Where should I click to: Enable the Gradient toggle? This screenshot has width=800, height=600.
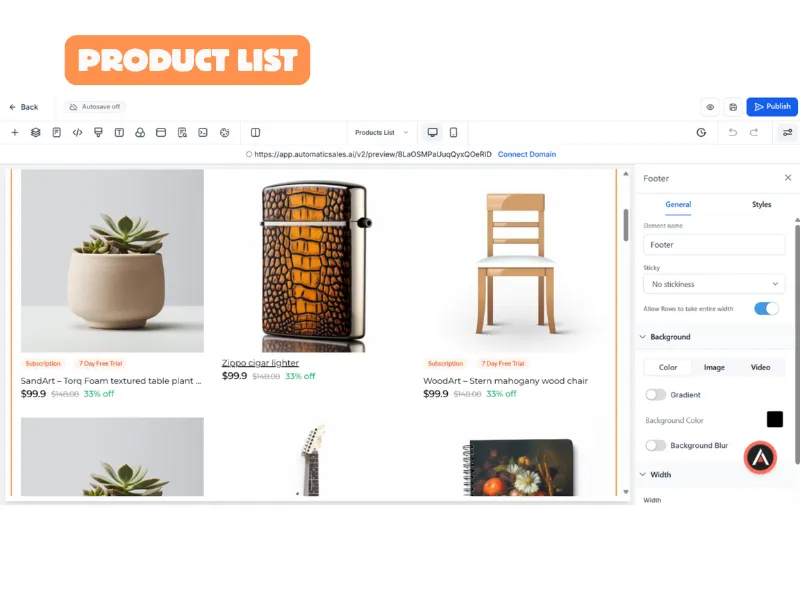pyautogui.click(x=656, y=395)
